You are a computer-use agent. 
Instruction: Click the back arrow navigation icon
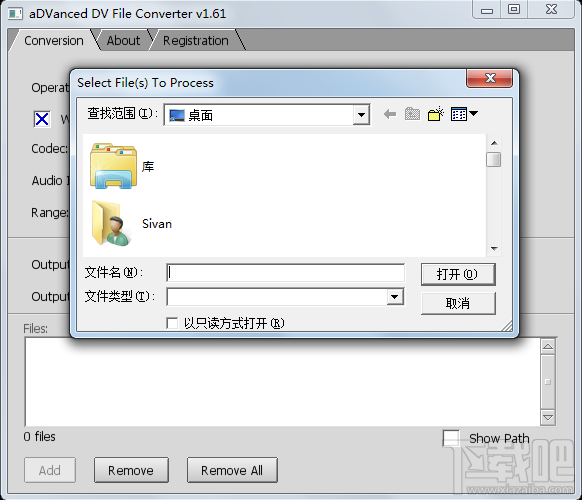click(390, 114)
